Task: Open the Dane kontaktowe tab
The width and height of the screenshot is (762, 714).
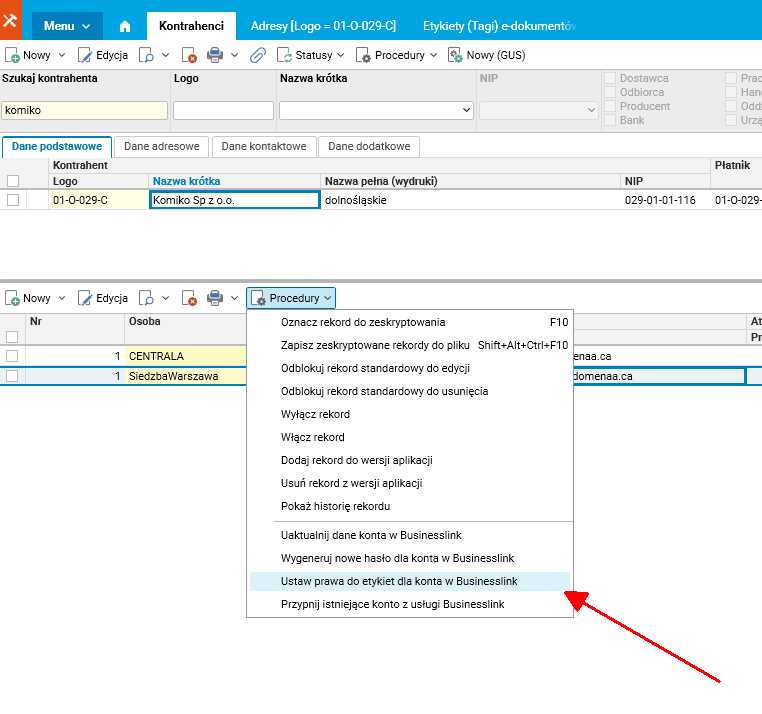Action: (264, 147)
